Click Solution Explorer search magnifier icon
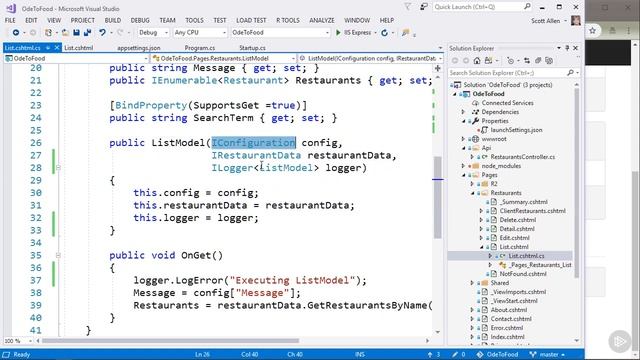The image size is (640, 360). [x=570, y=73]
